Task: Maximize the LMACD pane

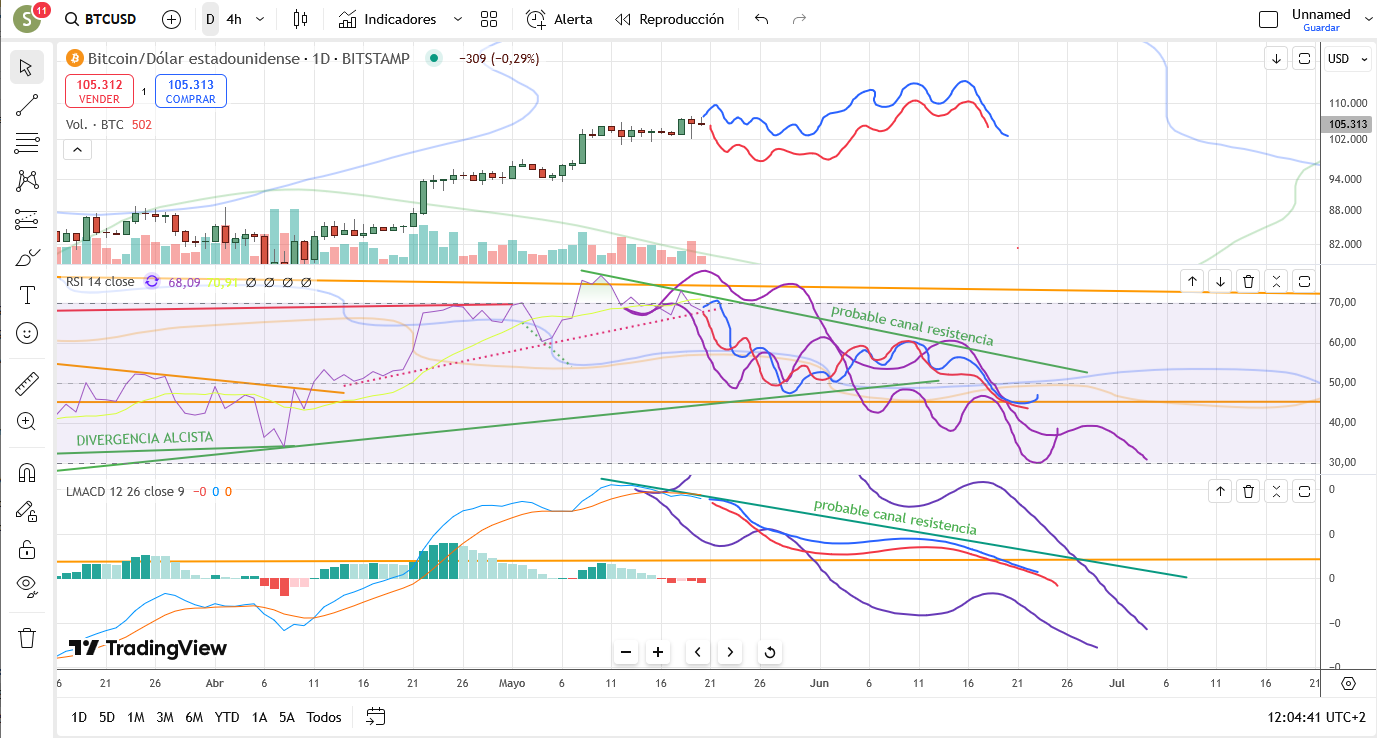Action: pyautogui.click(x=1304, y=490)
